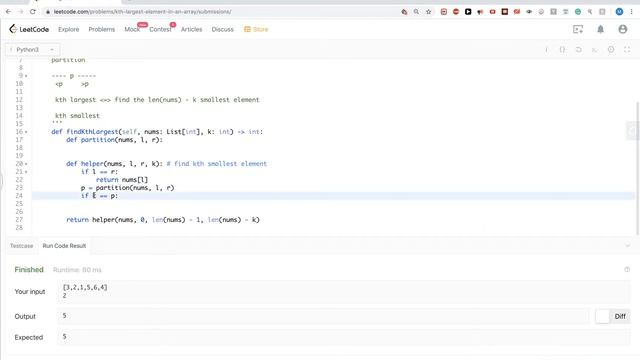Reload the browser page

click(33, 12)
